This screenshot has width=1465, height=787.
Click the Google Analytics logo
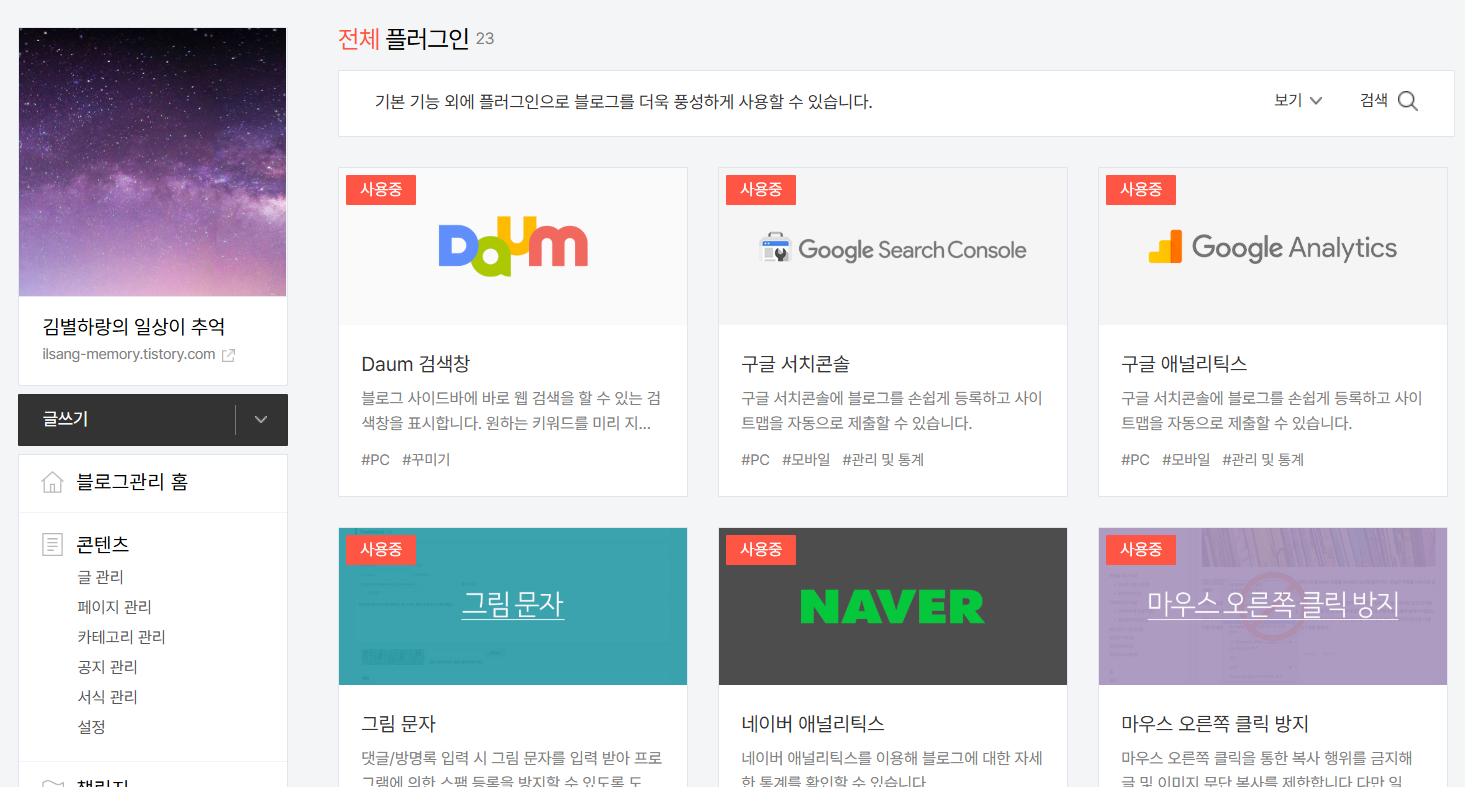click(x=1273, y=247)
